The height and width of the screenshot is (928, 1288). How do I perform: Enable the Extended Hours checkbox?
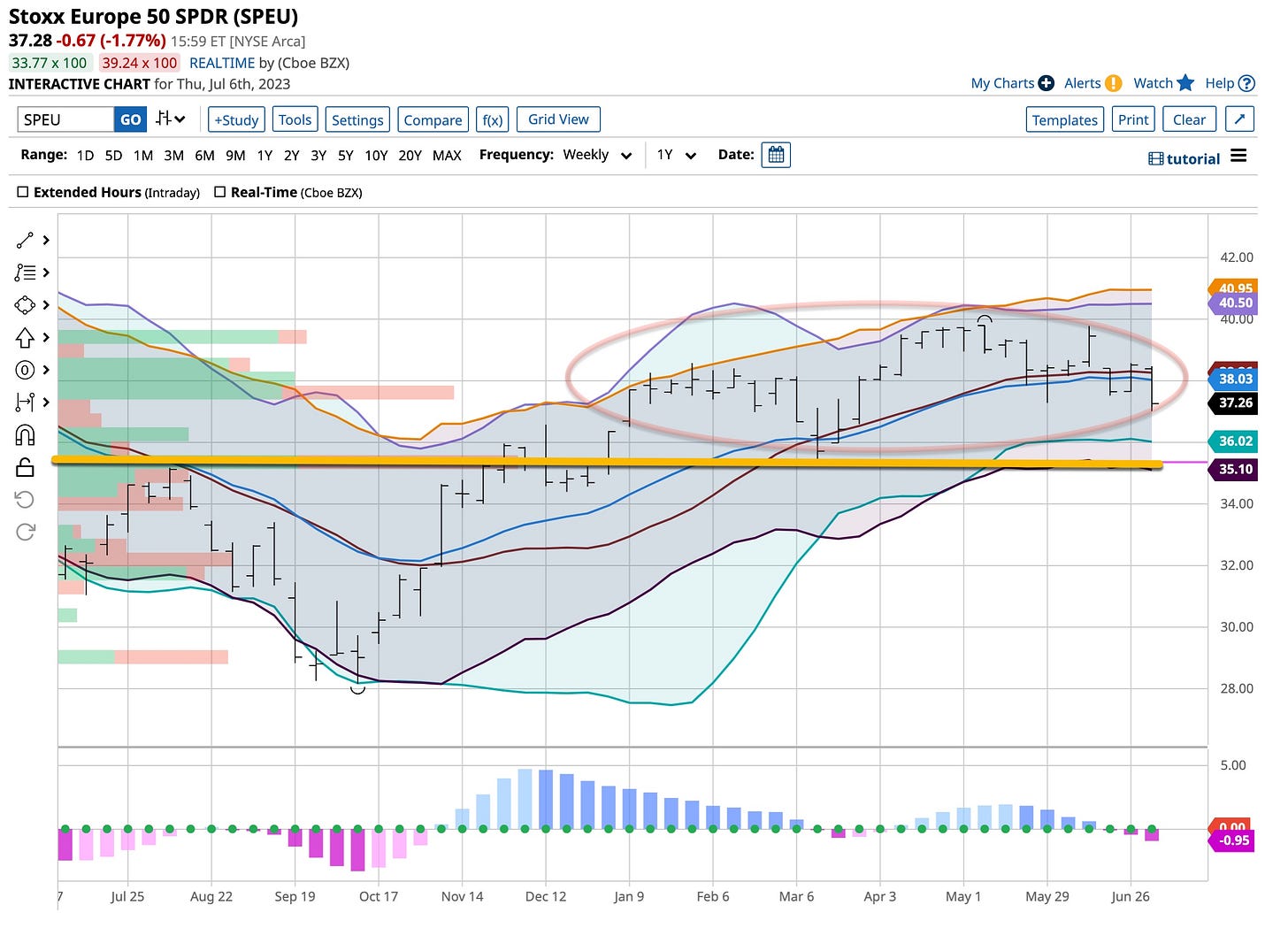pos(23,192)
